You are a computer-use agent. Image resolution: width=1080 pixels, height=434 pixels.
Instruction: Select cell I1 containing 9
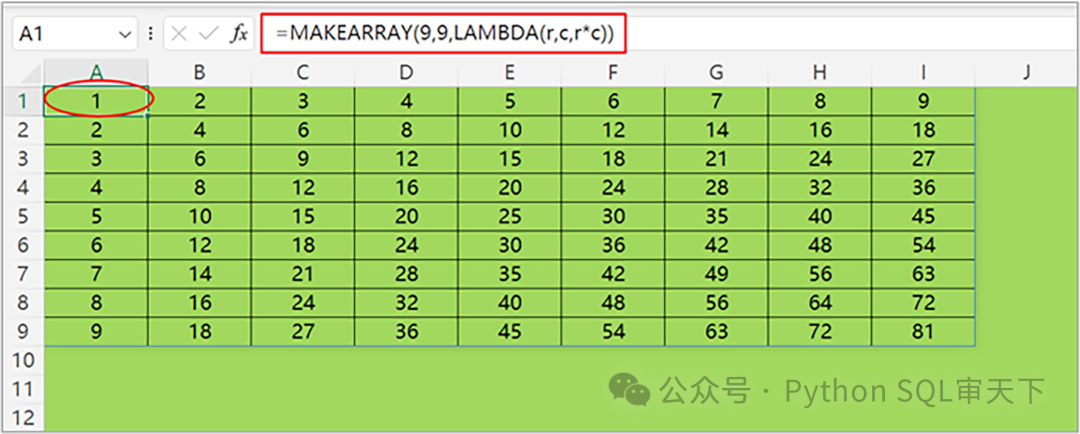tap(923, 100)
